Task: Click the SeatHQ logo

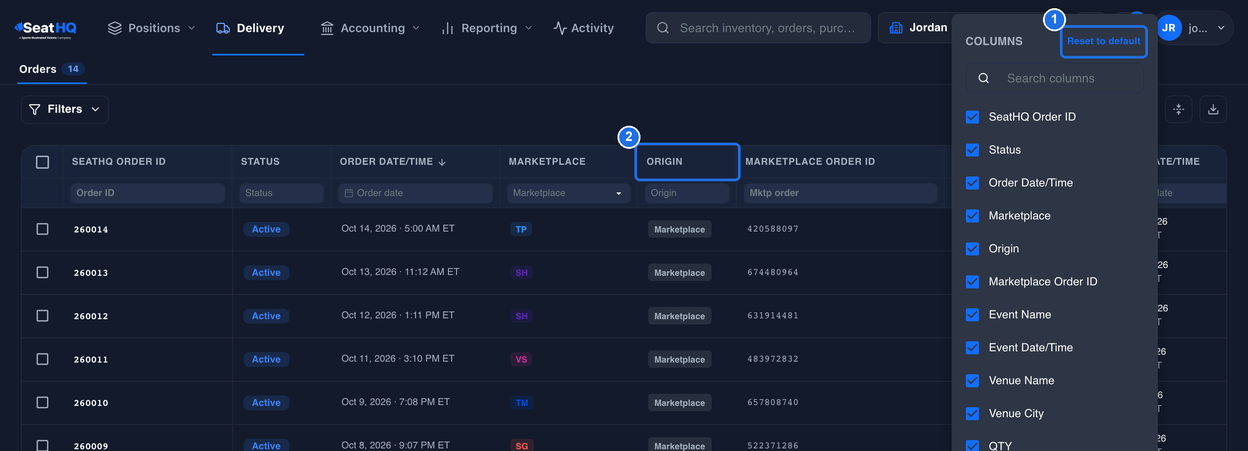Action: [45, 28]
